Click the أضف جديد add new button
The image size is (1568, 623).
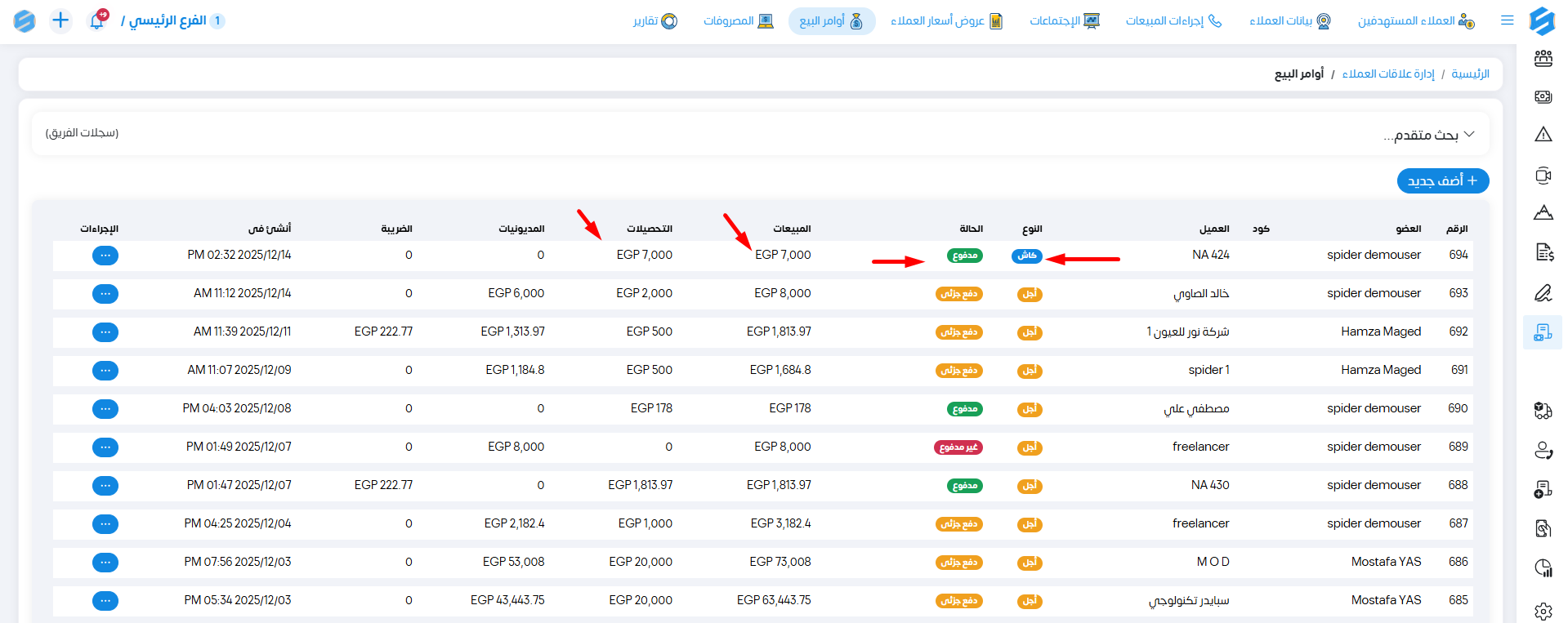(x=1442, y=180)
